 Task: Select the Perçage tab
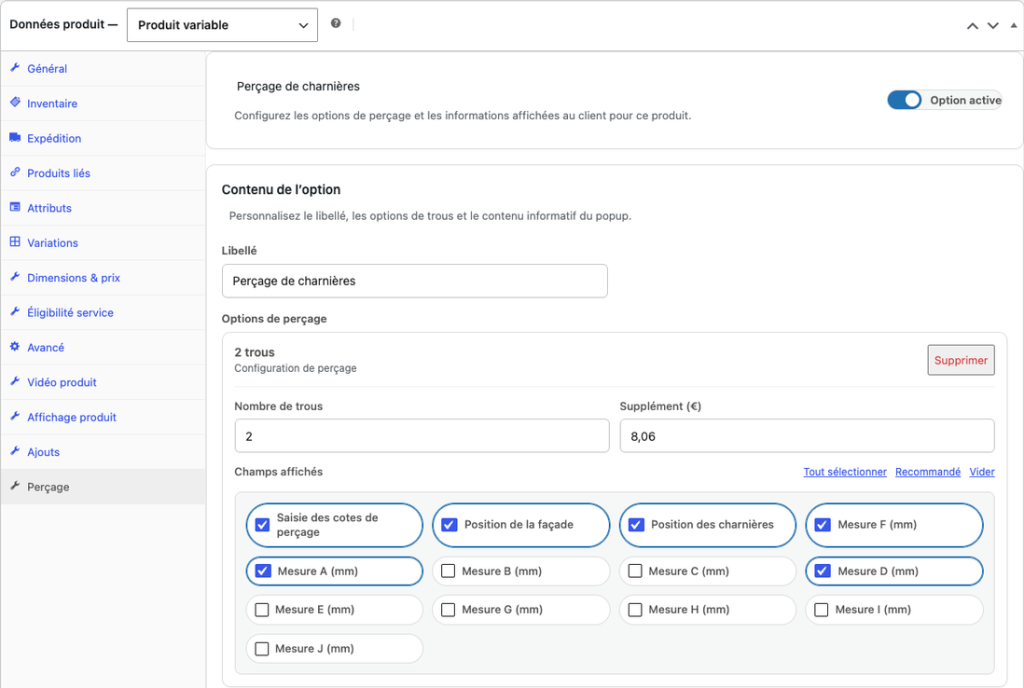pyautogui.click(x=103, y=487)
